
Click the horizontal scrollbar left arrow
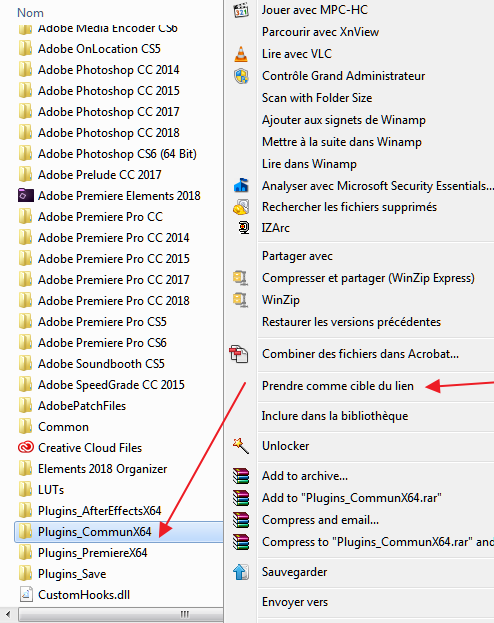pyautogui.click(x=8, y=615)
